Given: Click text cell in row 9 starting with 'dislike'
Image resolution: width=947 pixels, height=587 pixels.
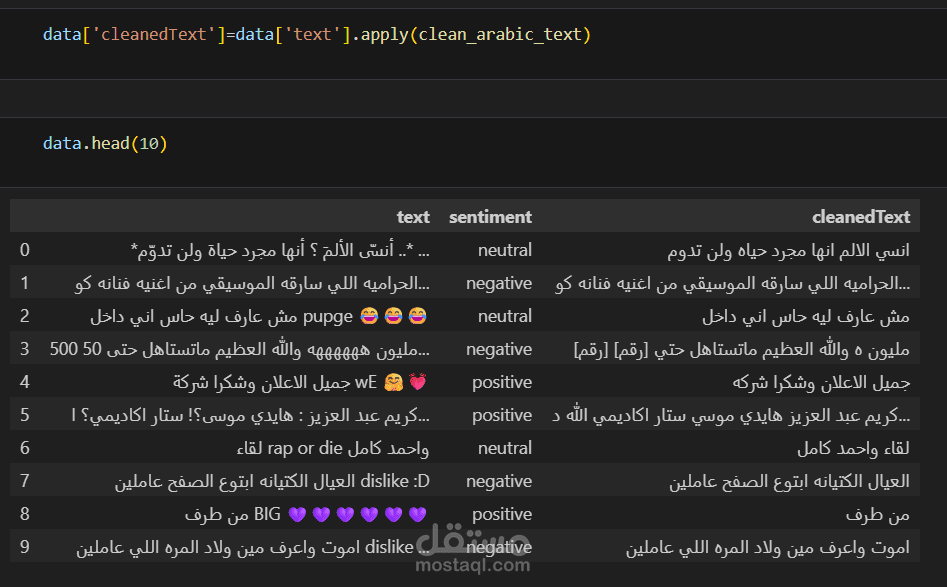Looking at the screenshot, I should point(253,547).
